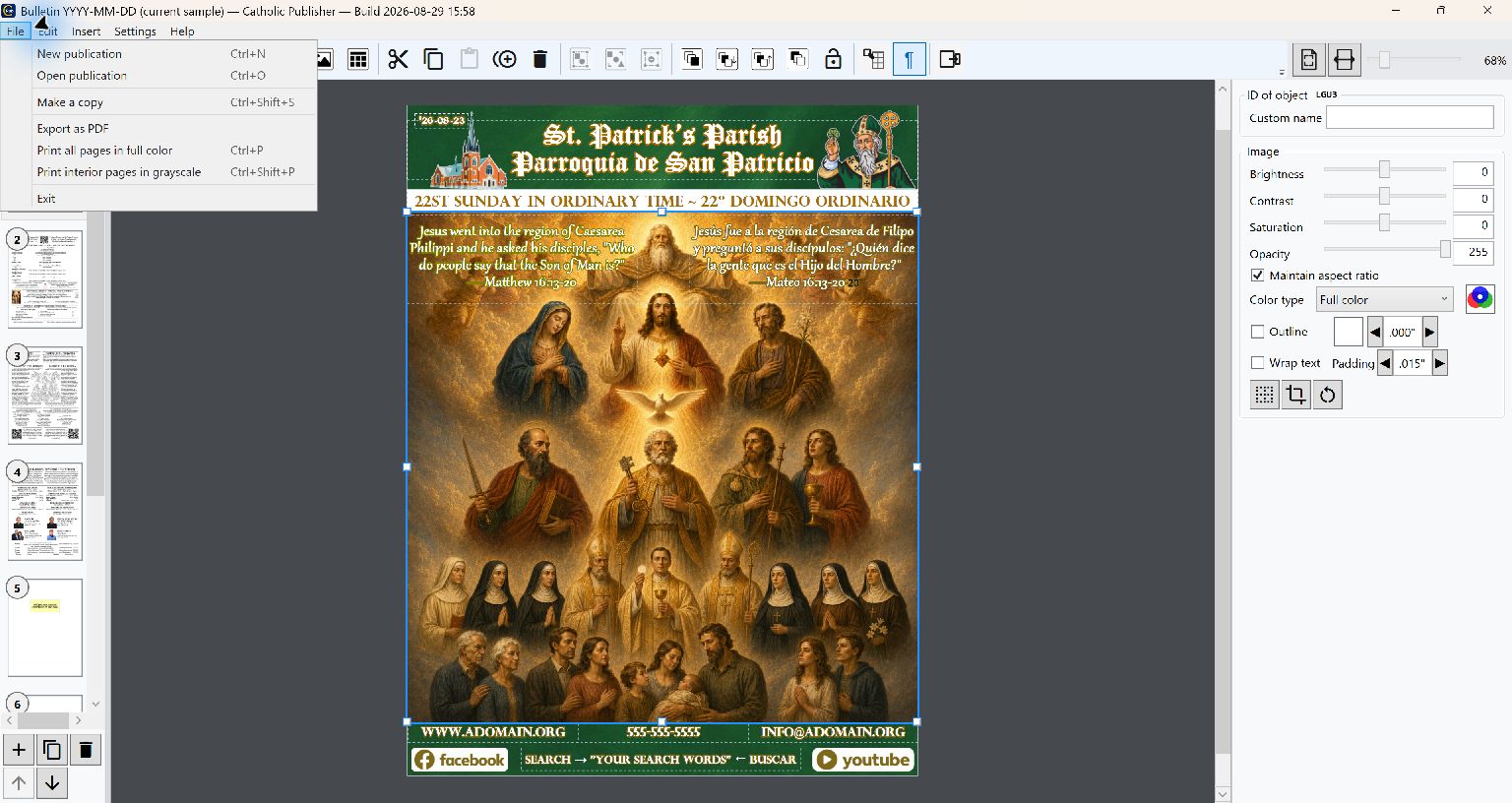1512x803 pixels.
Task: Toggle the paragraph marks pilcrow icon
Action: 909,59
